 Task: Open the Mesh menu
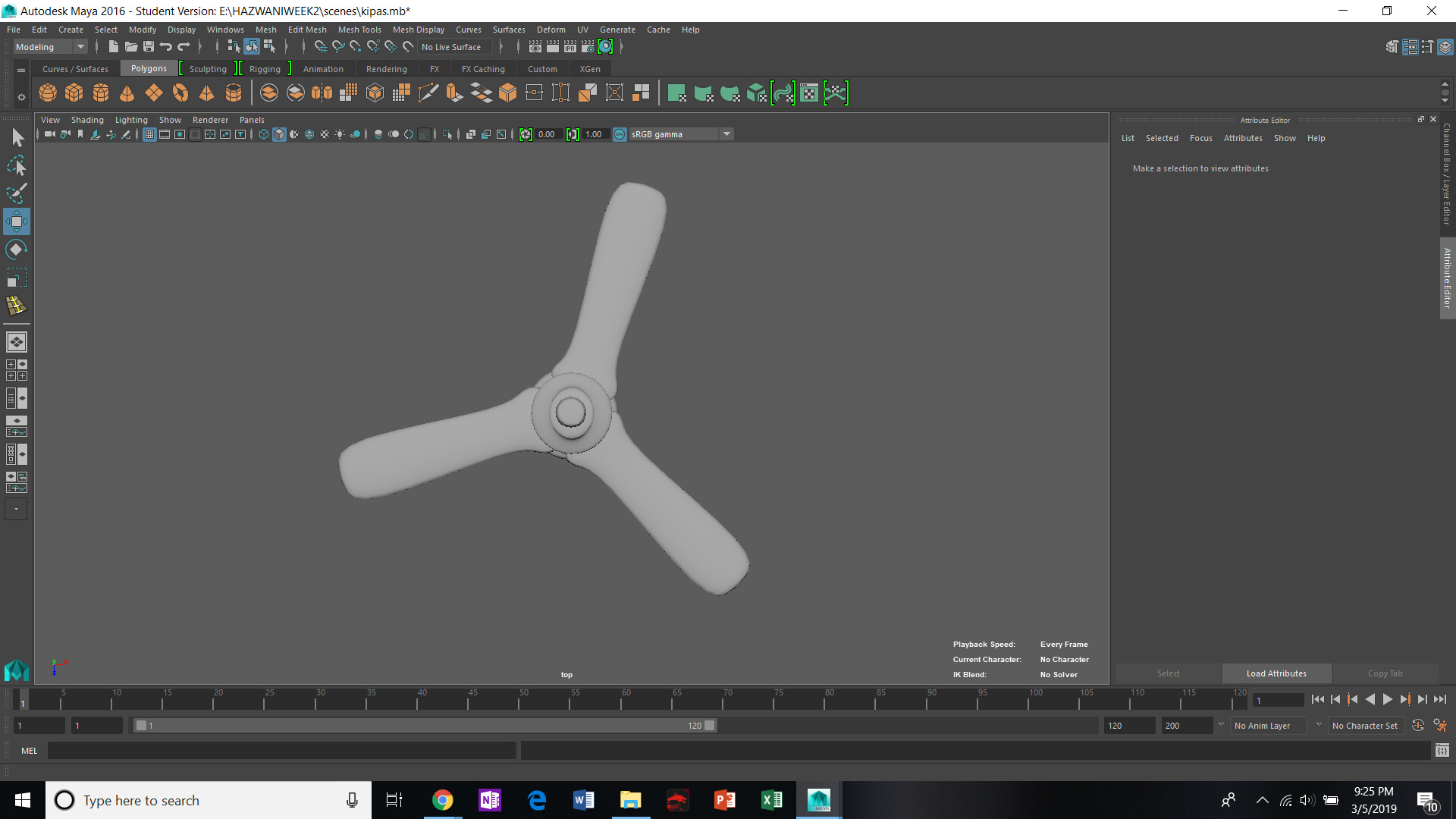click(x=265, y=30)
